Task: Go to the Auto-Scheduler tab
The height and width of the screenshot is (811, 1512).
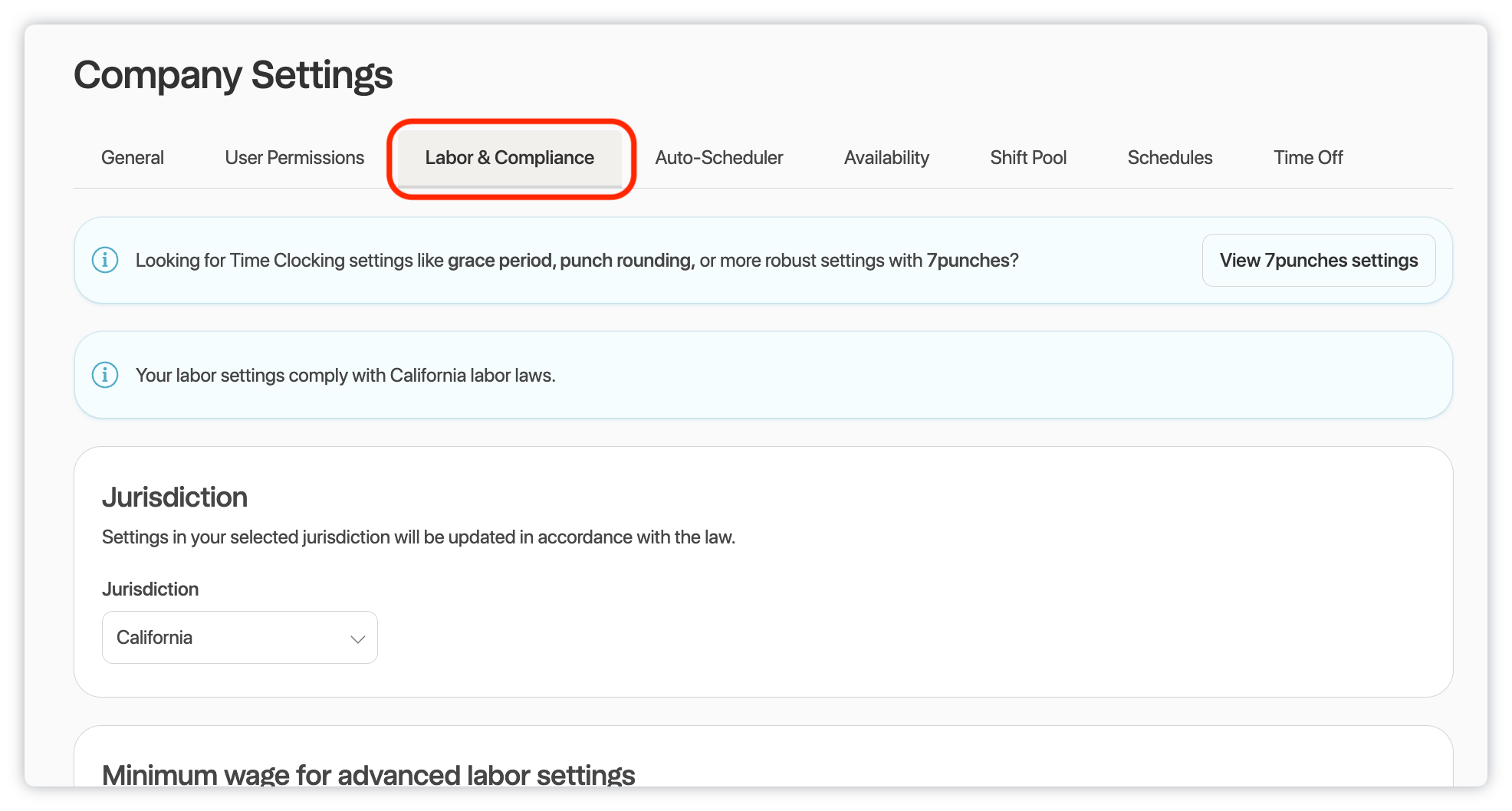Action: coord(718,158)
